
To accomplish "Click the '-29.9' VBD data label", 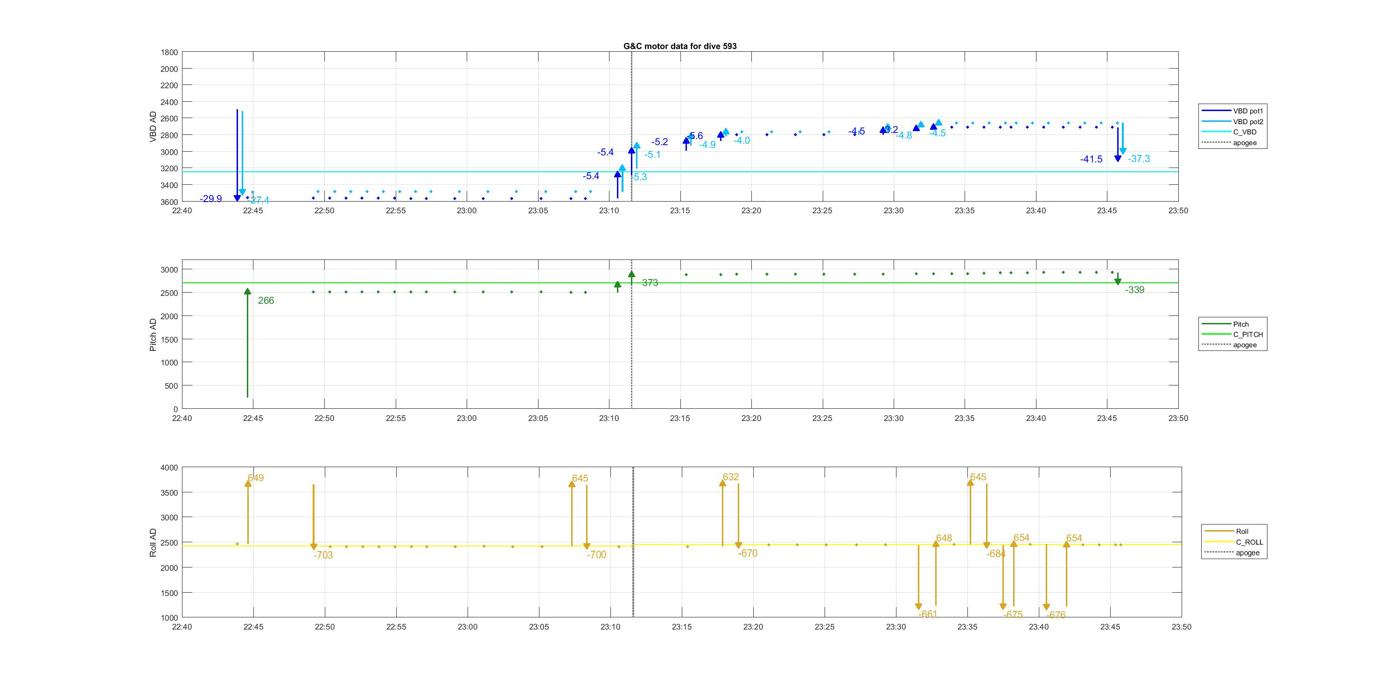I will pyautogui.click(x=211, y=199).
